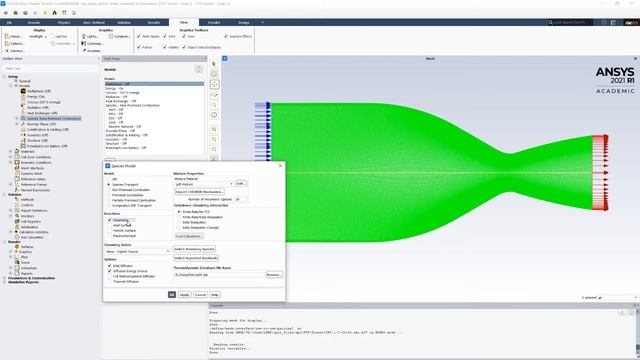Expand the Plots node under Results

[11, 257]
